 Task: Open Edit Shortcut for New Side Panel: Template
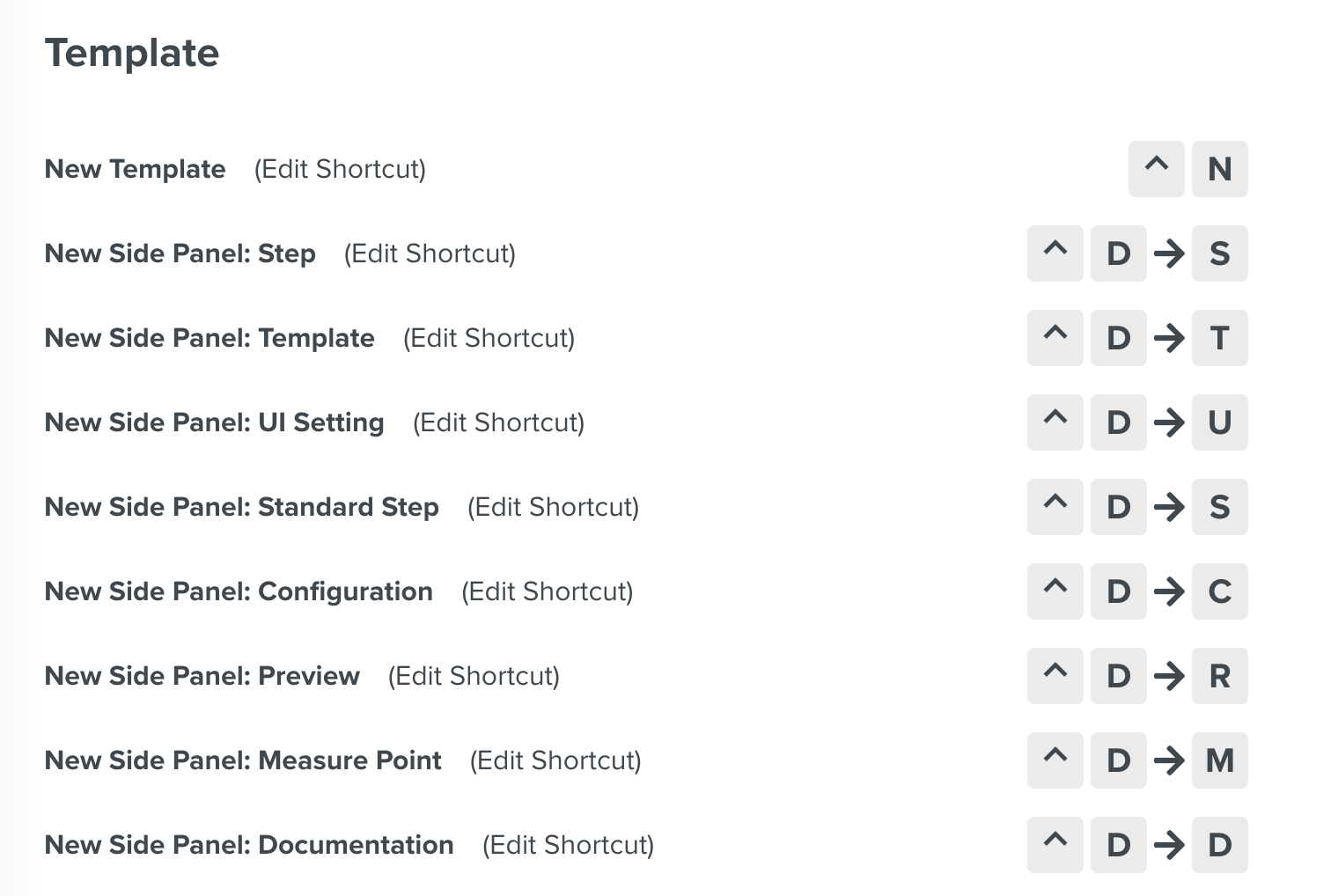tap(489, 338)
